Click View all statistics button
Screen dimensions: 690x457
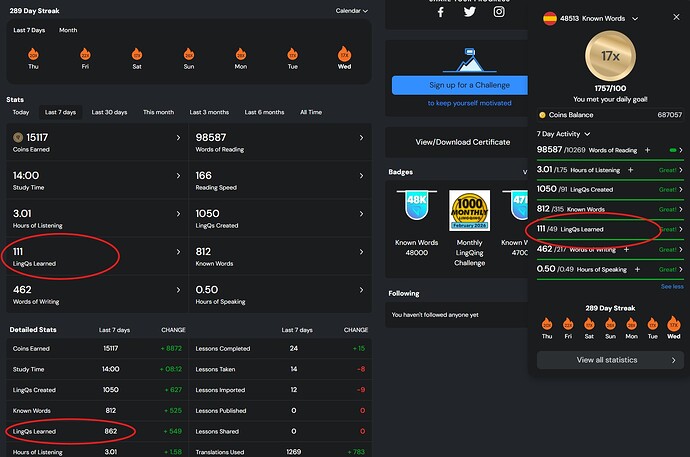click(x=610, y=360)
